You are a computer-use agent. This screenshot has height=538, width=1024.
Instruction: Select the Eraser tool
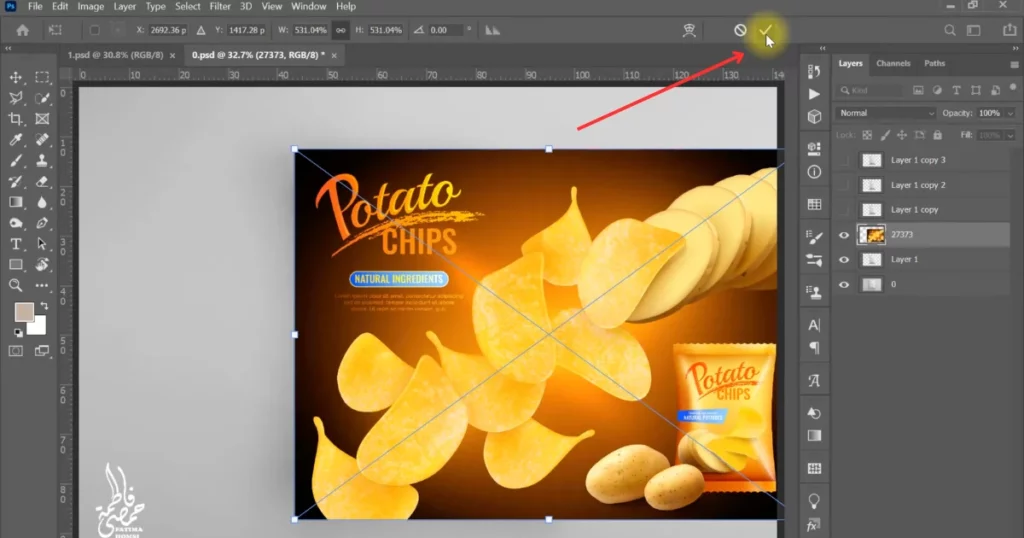coord(42,182)
